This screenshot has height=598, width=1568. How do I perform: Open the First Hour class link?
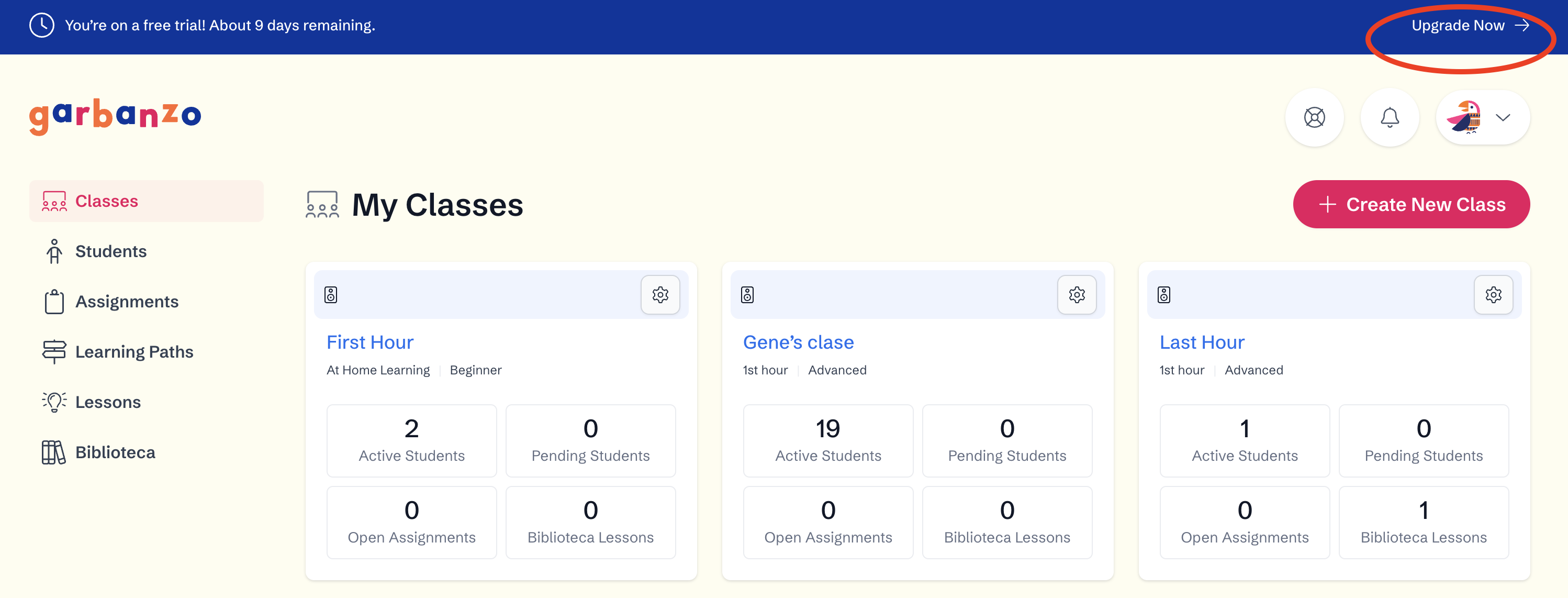369,342
